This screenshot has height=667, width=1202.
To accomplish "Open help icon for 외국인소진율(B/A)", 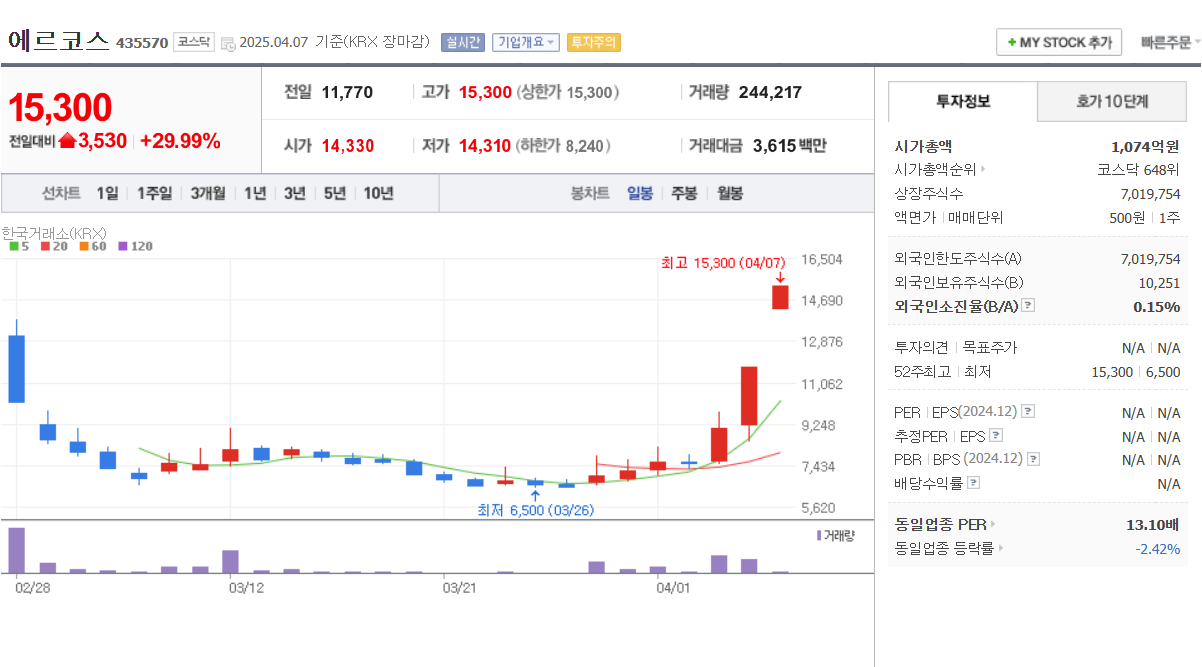I will (1028, 306).
